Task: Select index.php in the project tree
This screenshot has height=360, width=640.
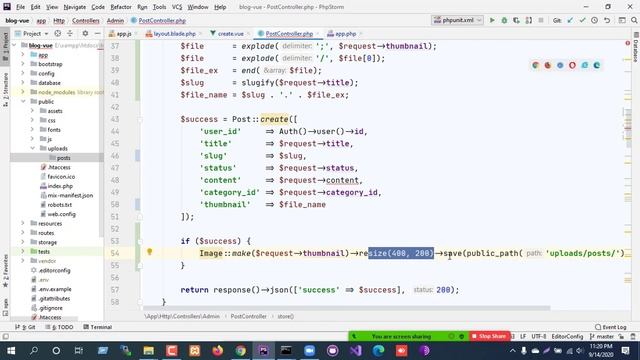Action: click(x=57, y=186)
